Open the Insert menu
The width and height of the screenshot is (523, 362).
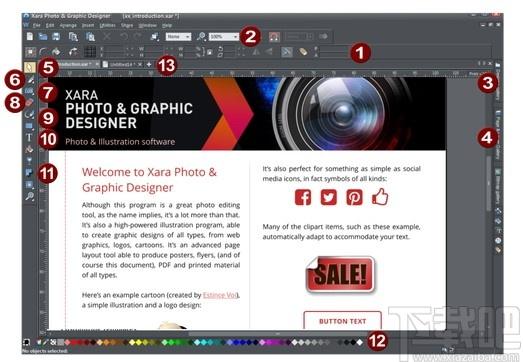click(88, 25)
